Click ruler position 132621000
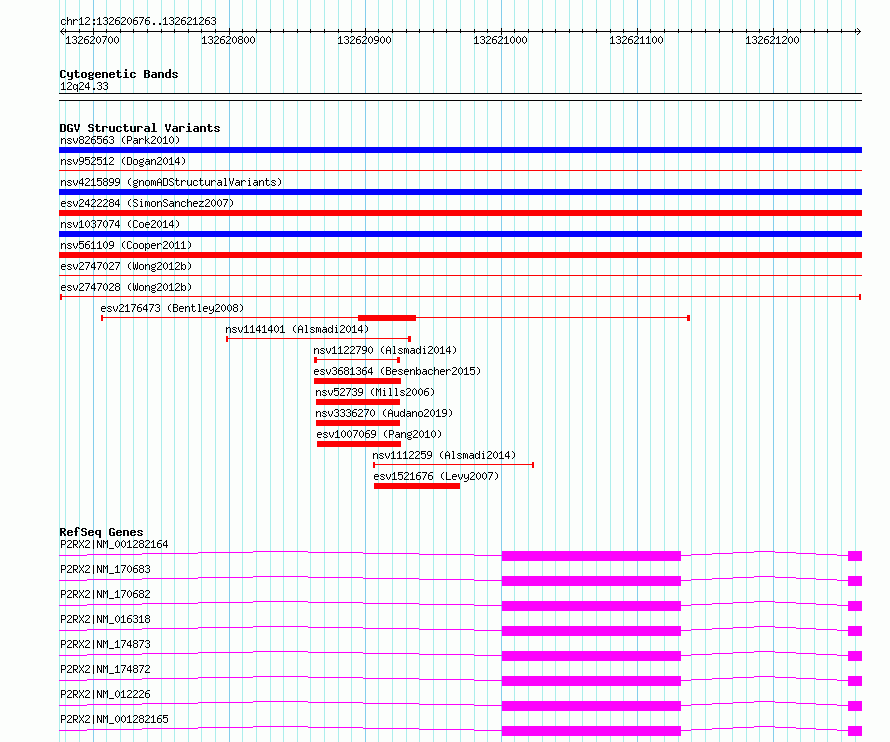The width and height of the screenshot is (890, 742). tap(500, 40)
